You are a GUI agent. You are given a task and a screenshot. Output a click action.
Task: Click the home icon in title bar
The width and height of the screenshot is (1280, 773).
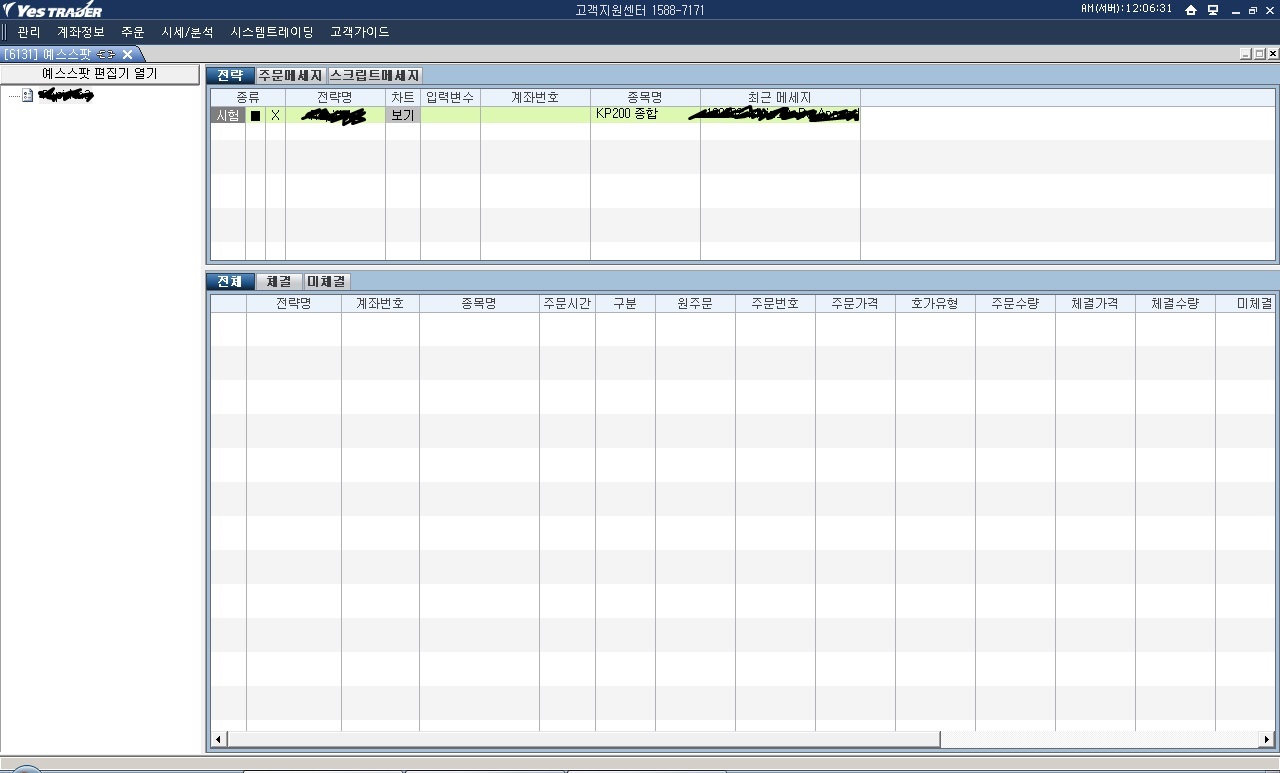(x=1190, y=10)
